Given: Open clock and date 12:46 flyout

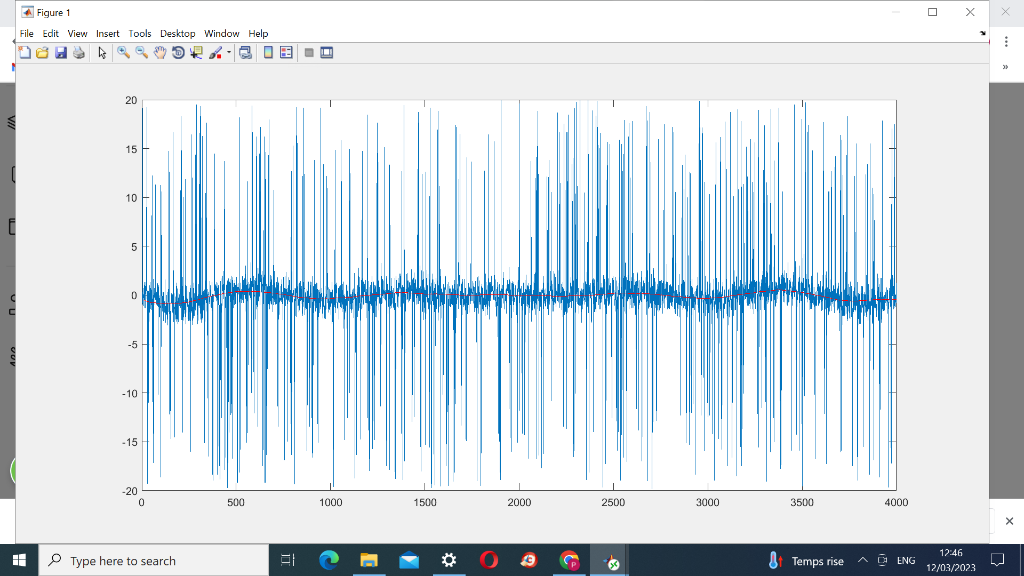Looking at the screenshot, I should coord(951,560).
